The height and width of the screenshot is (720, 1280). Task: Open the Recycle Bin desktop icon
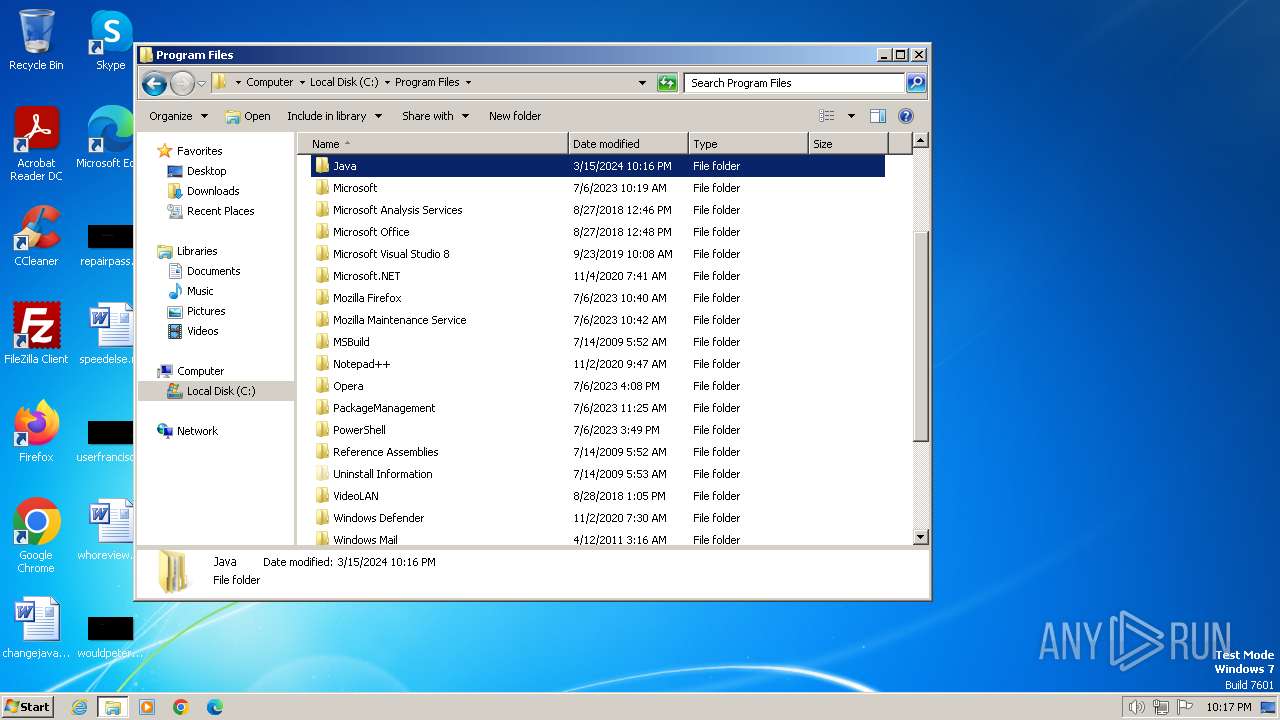point(36,40)
